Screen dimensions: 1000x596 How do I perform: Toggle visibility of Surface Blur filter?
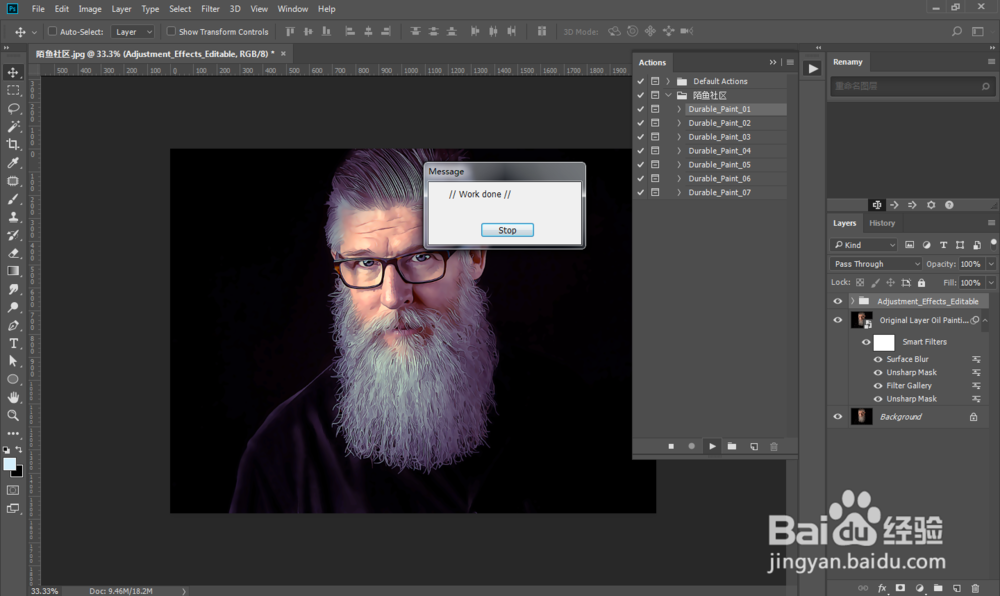coord(878,360)
